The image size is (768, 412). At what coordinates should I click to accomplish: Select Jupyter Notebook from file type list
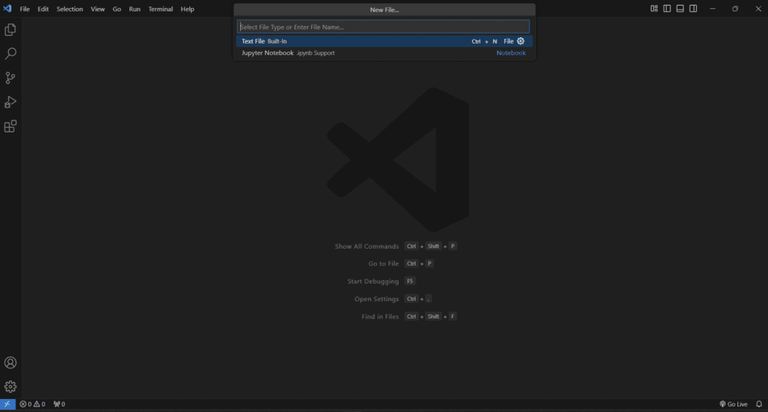point(384,53)
